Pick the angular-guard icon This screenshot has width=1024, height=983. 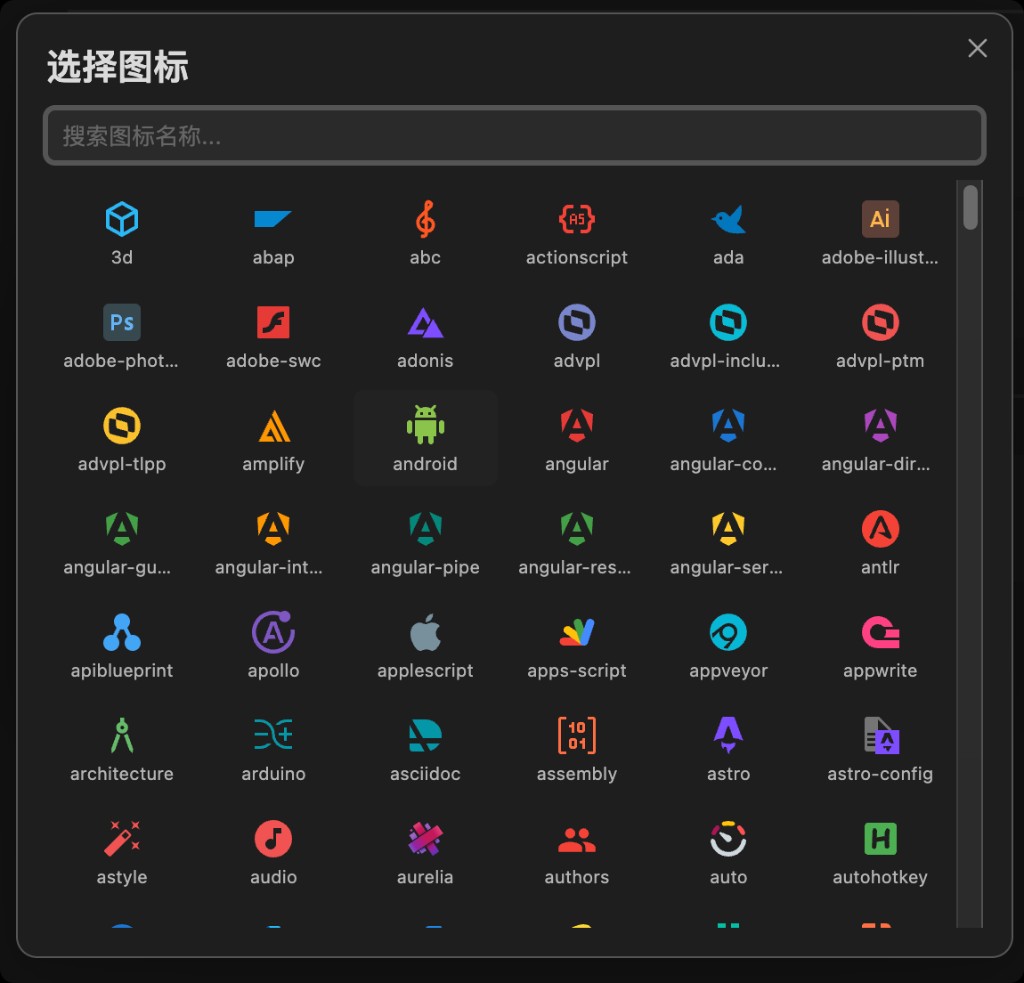coord(121,528)
